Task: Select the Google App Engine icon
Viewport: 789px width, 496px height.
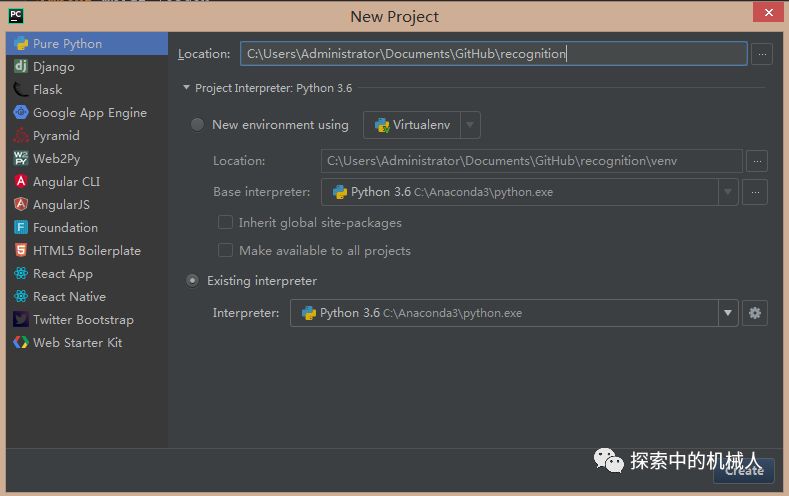Action: 21,112
